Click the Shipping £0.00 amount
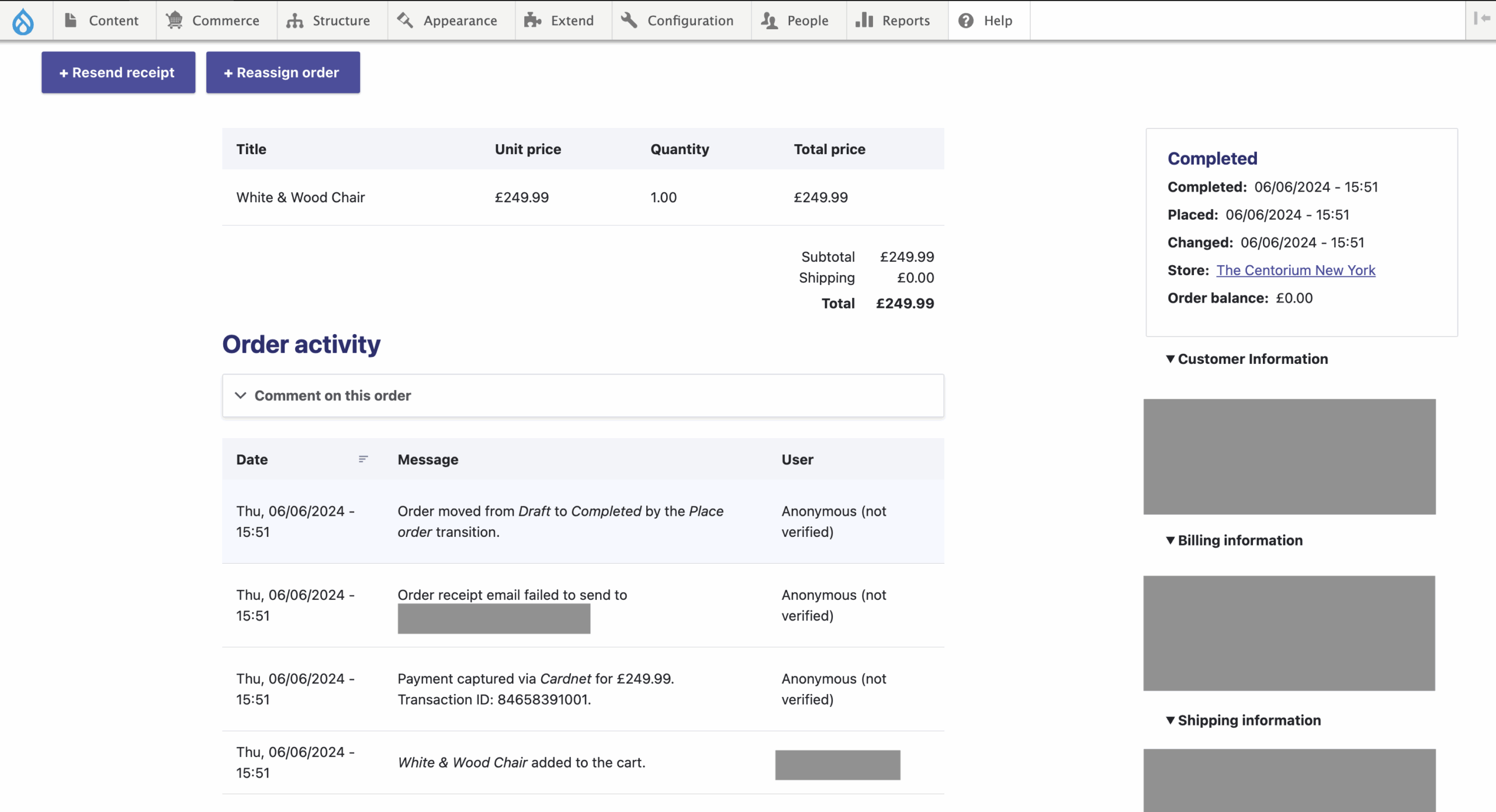 pyautogui.click(x=915, y=278)
